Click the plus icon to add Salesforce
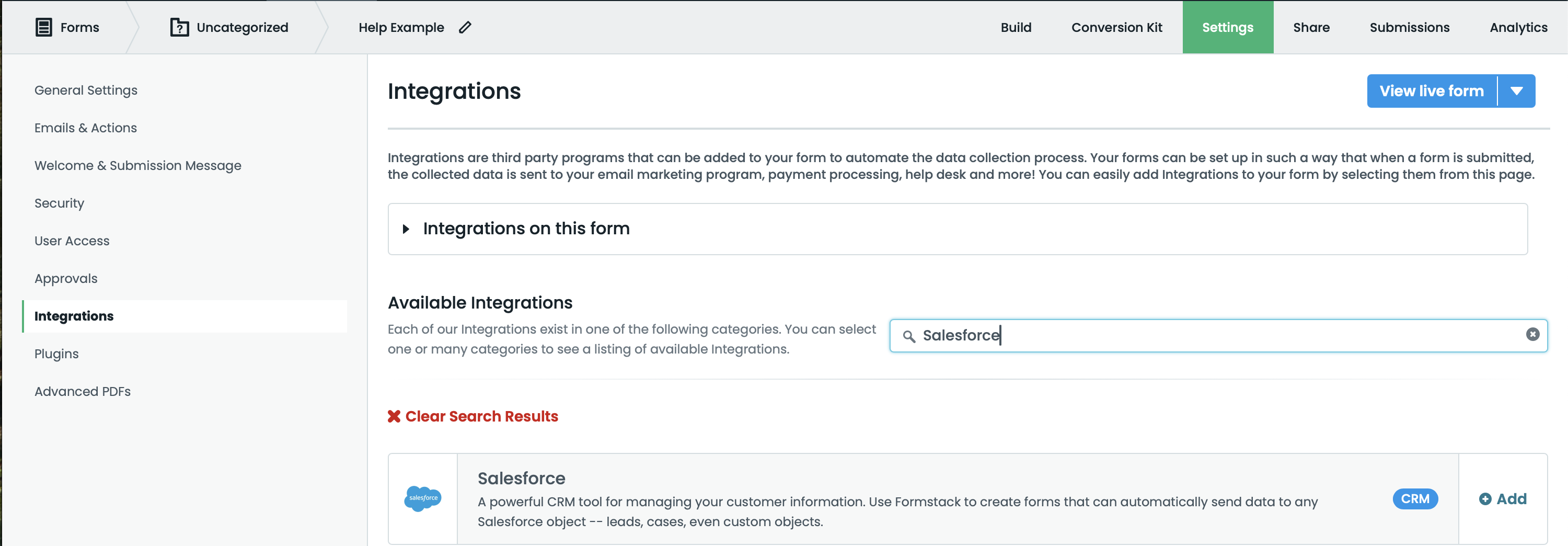Screen dimensions: 1568x546 coord(1484,499)
